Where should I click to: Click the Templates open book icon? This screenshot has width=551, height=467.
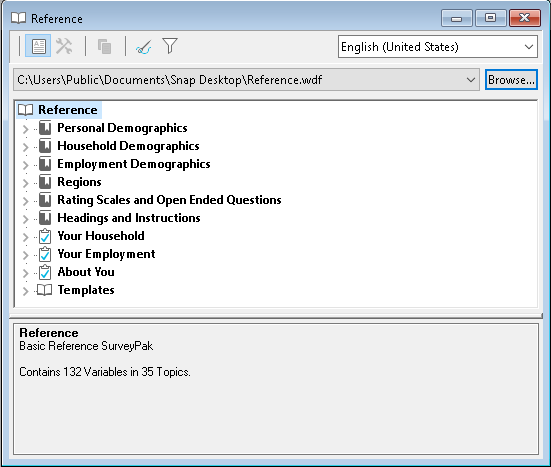44,290
